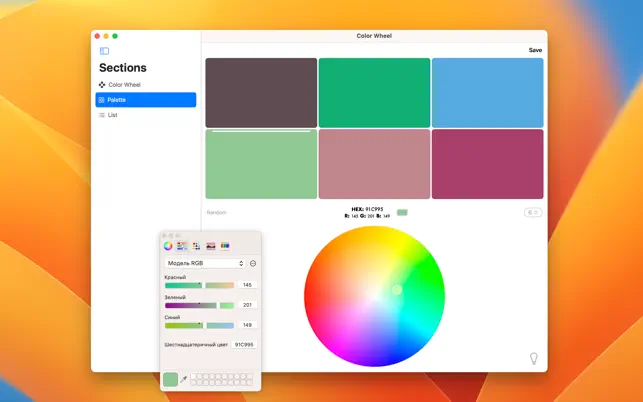
Task: Click the Random button
Action: pos(216,212)
